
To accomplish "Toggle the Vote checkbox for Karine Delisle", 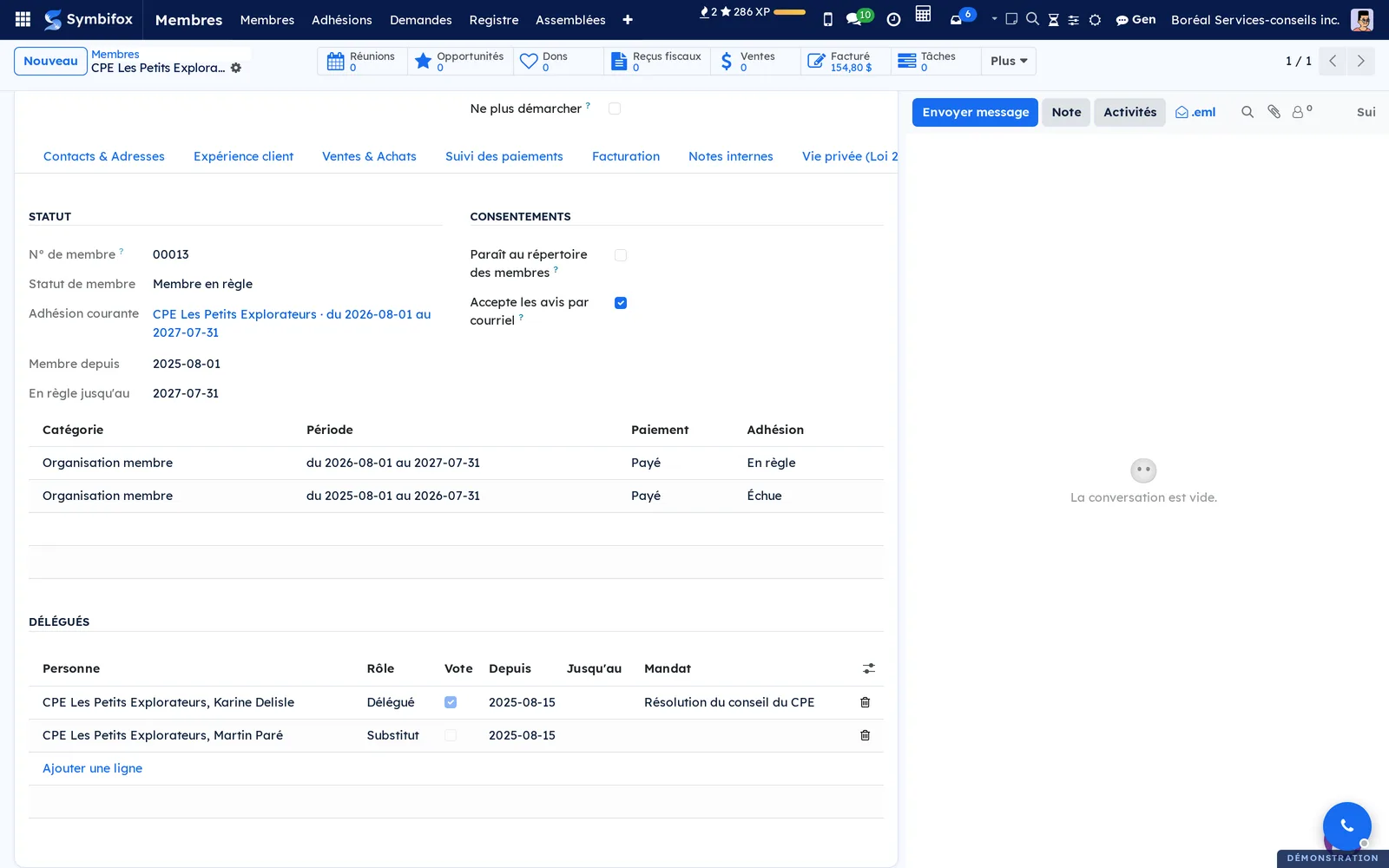I will point(451,702).
